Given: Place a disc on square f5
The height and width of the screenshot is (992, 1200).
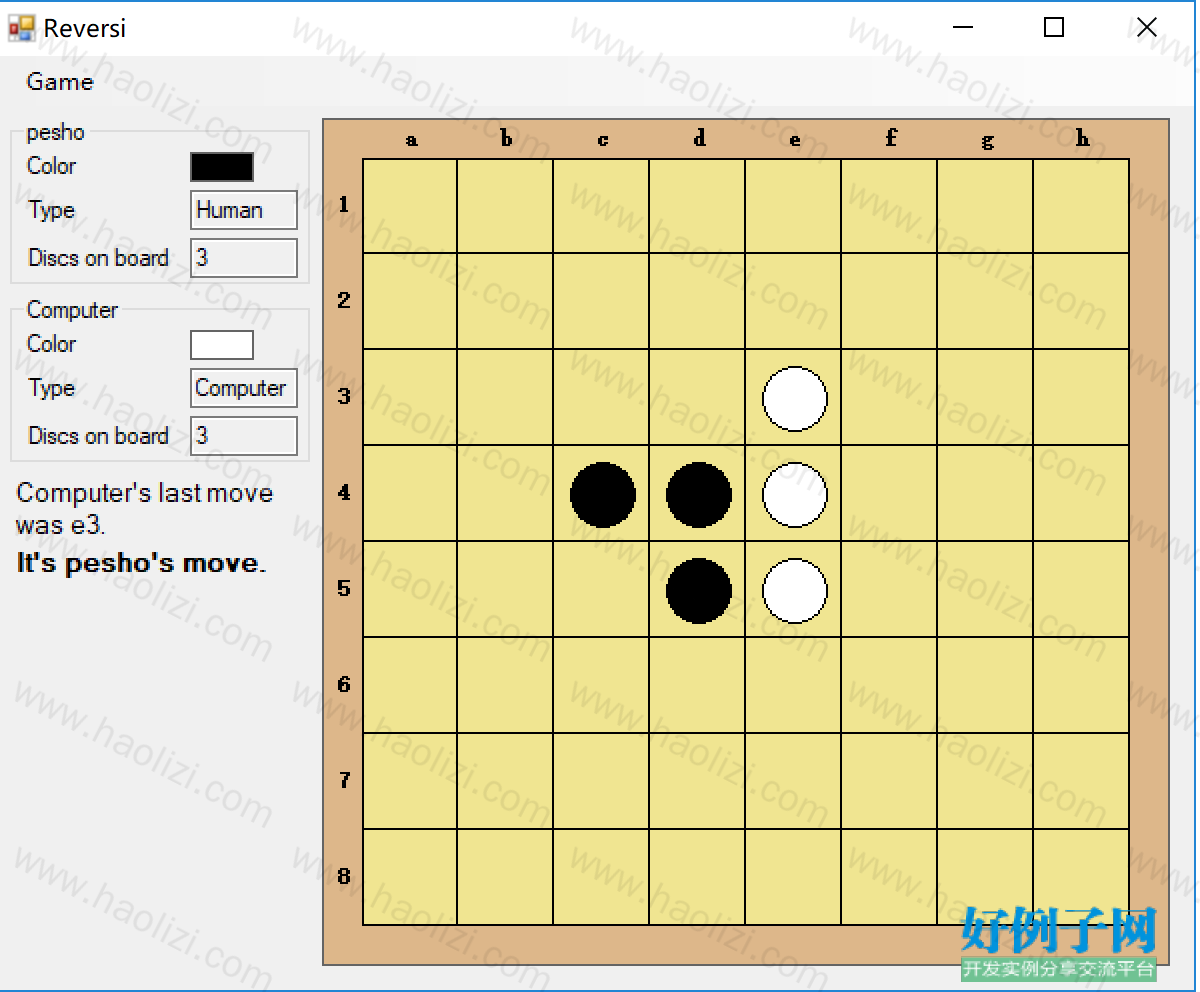Looking at the screenshot, I should coord(890,590).
